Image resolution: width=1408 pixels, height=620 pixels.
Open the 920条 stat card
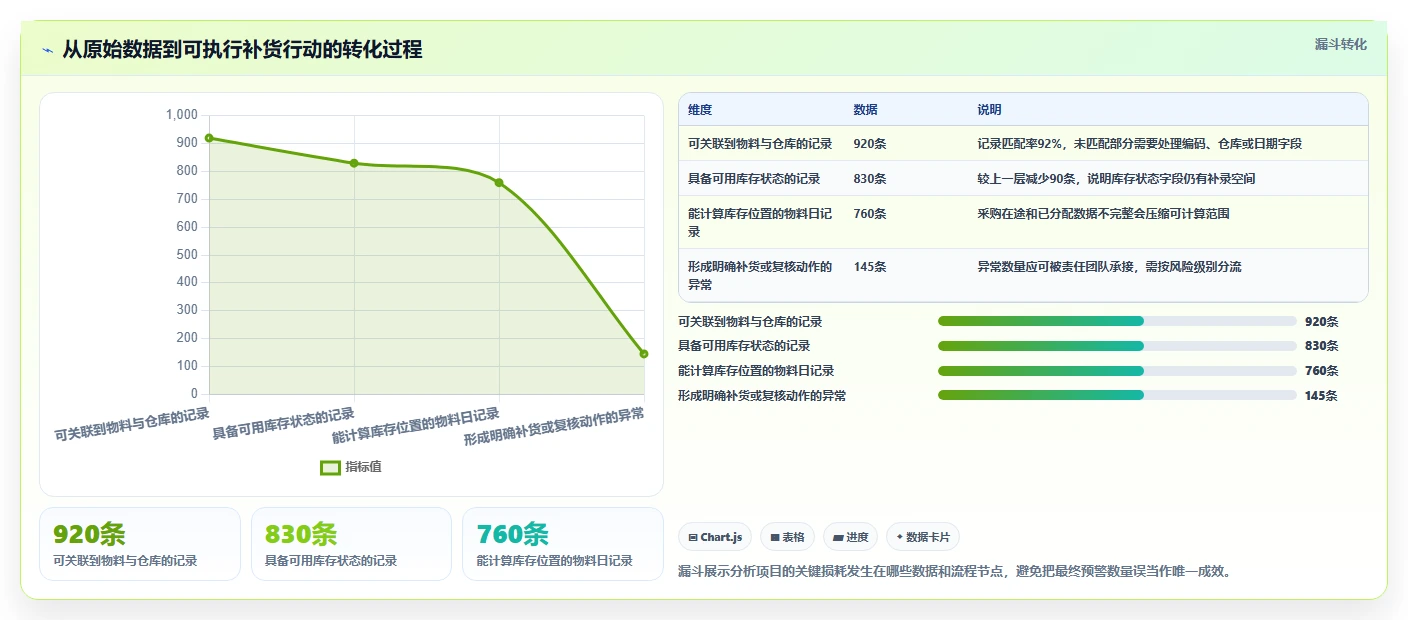click(140, 544)
